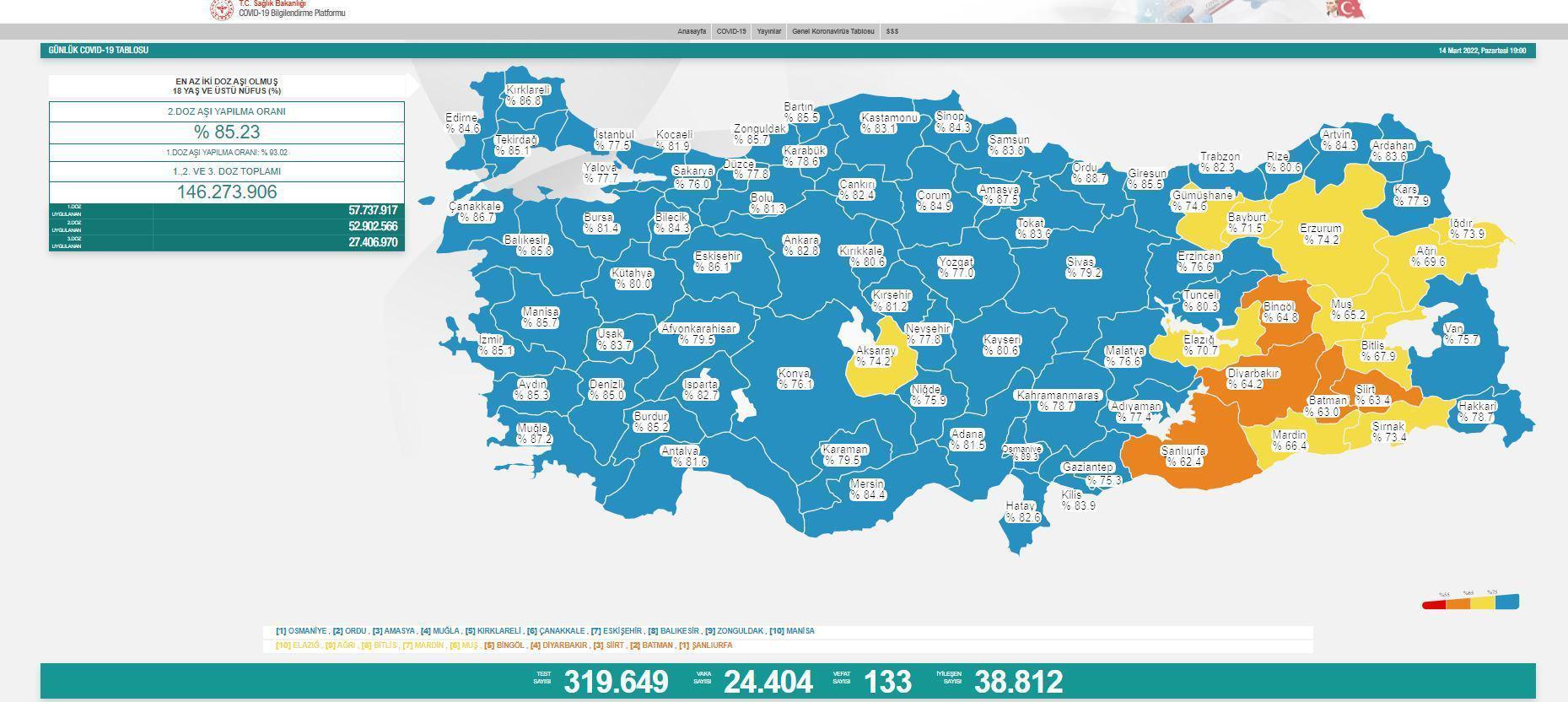Open the SSS menu item

pos(892,31)
